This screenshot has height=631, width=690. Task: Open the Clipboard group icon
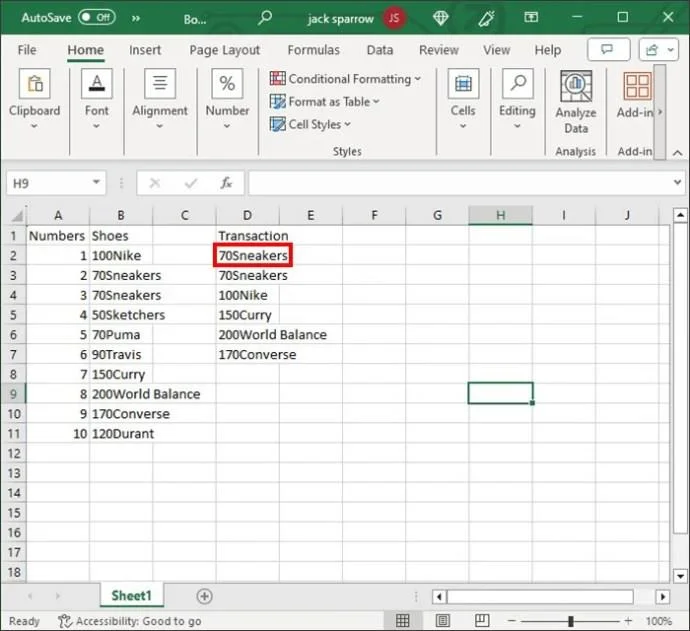click(35, 84)
